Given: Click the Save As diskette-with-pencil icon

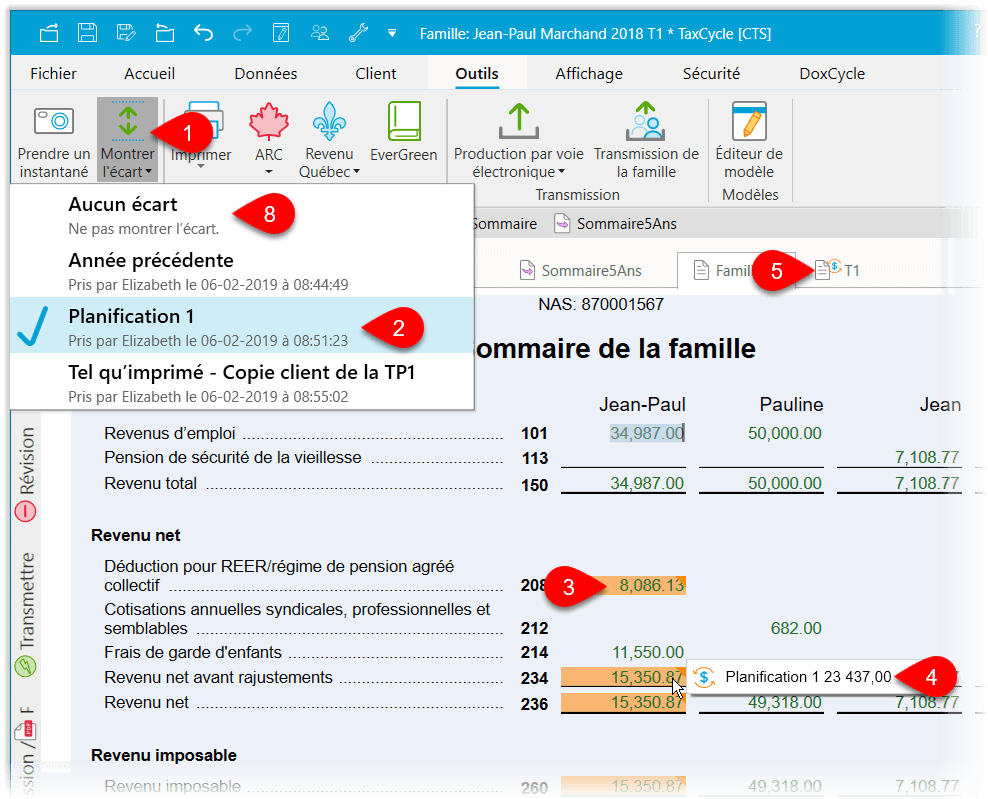Looking at the screenshot, I should click(x=126, y=32).
